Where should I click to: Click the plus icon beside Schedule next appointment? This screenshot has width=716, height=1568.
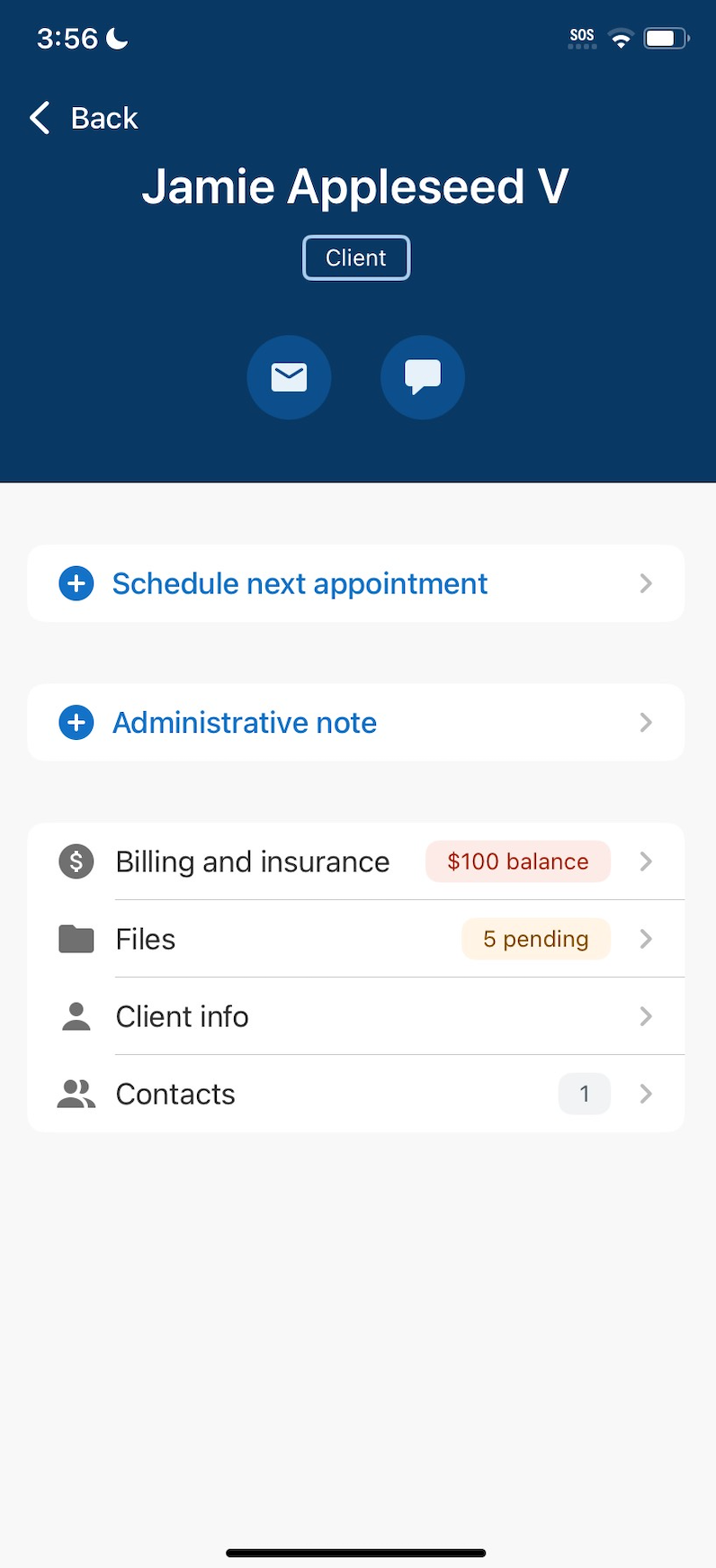[76, 583]
